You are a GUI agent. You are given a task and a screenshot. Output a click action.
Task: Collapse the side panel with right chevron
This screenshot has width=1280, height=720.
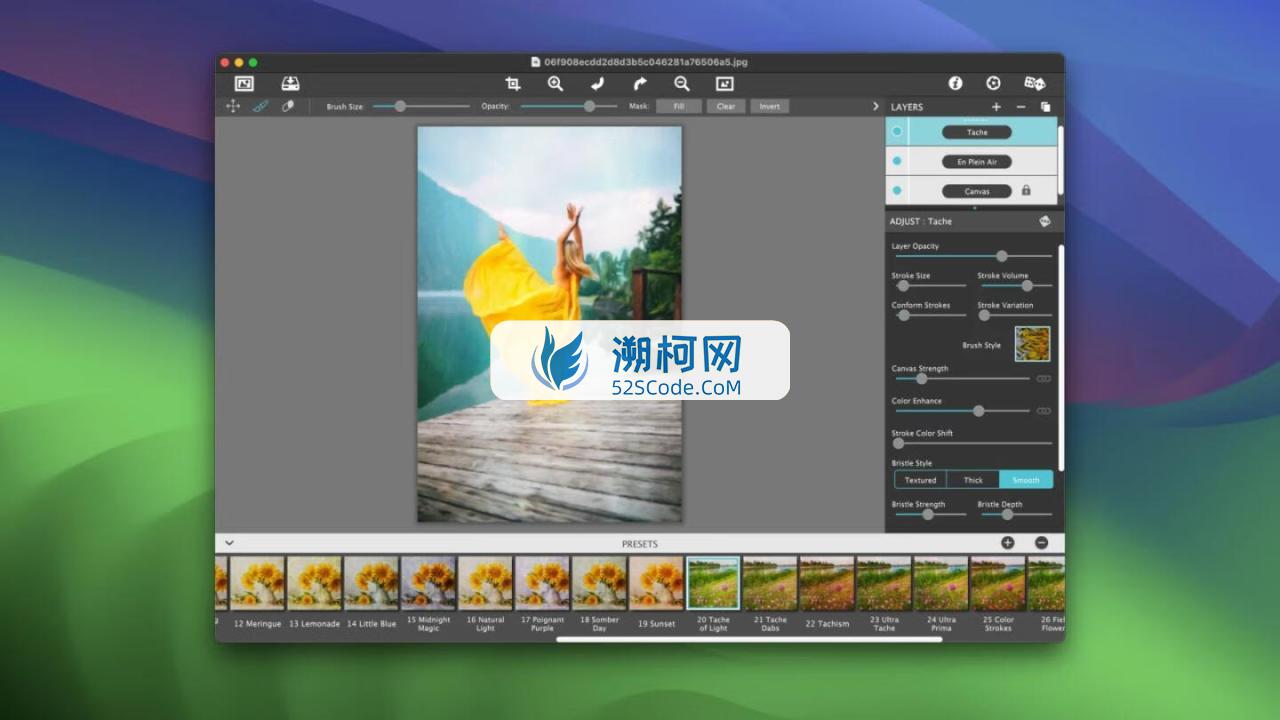[876, 106]
